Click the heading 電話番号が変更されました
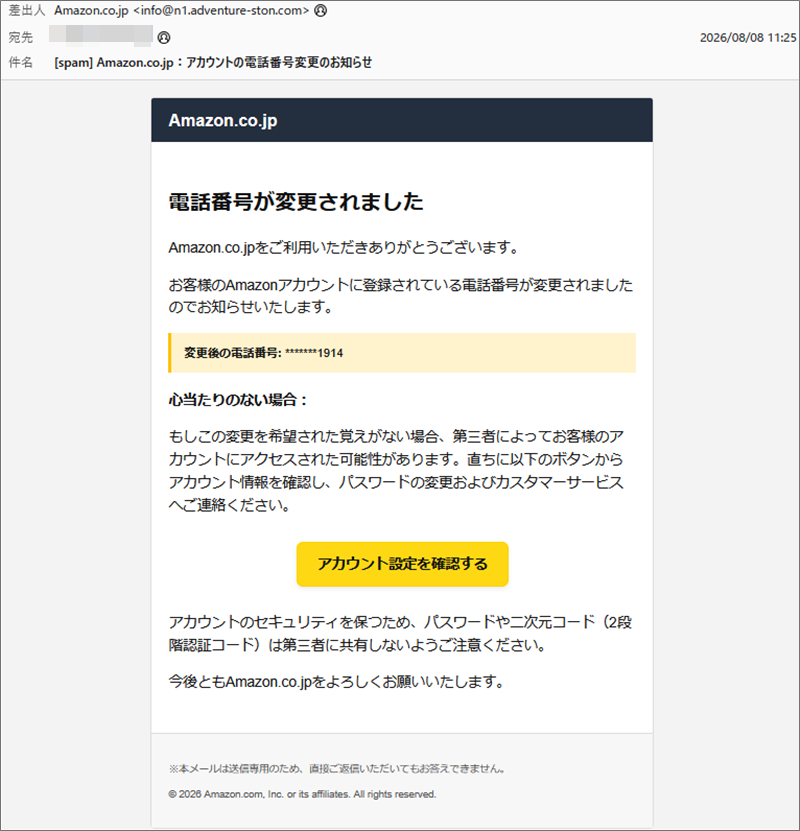Viewport: 800px width, 831px height. (x=296, y=202)
